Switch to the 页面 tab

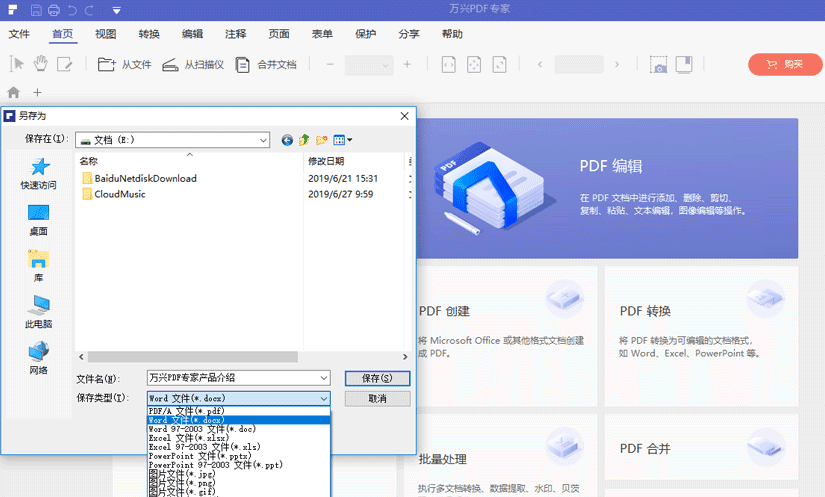pos(279,34)
